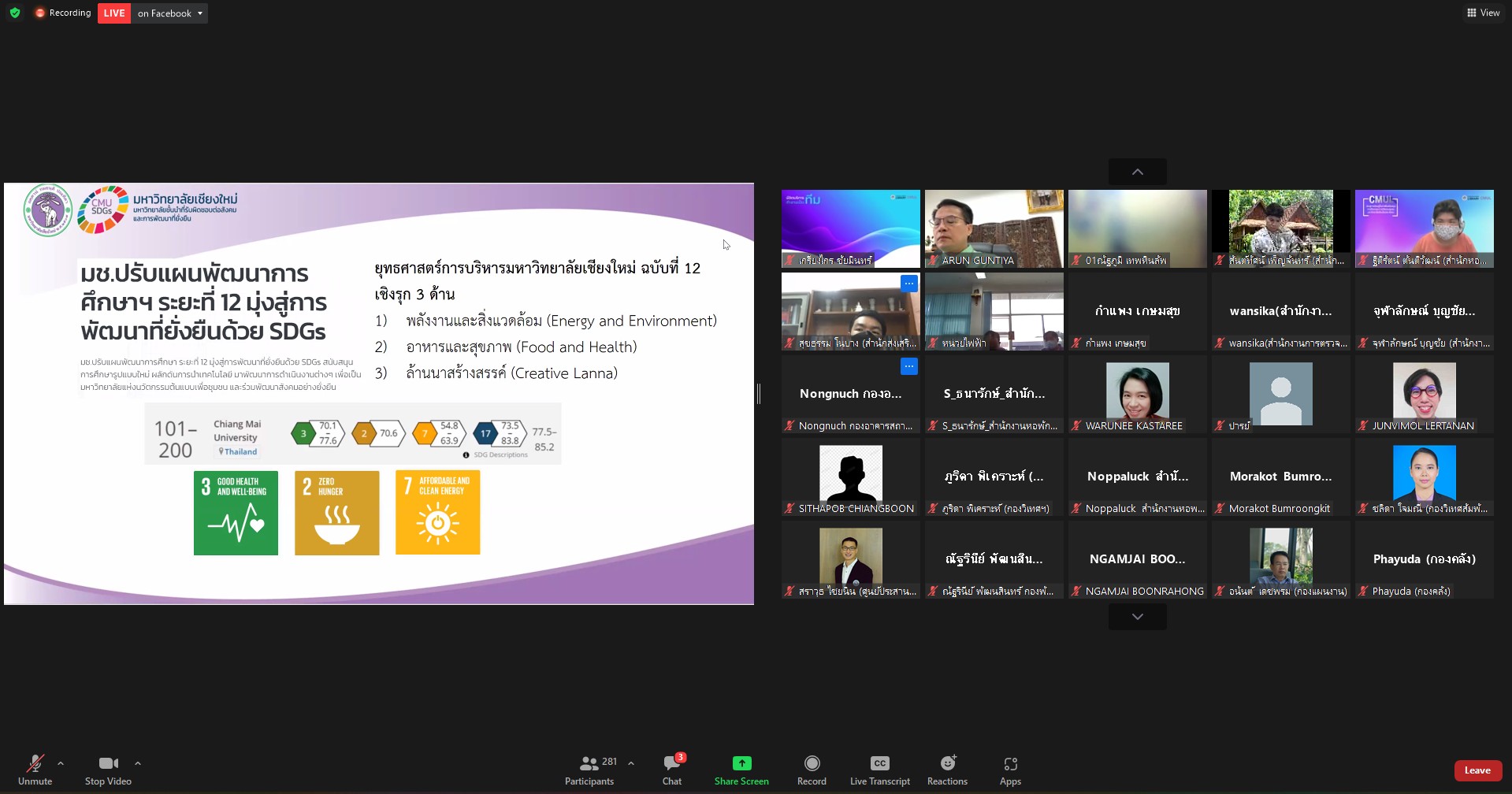Open the Participants panel
Screen dimensions: 1512x794
(x=589, y=770)
